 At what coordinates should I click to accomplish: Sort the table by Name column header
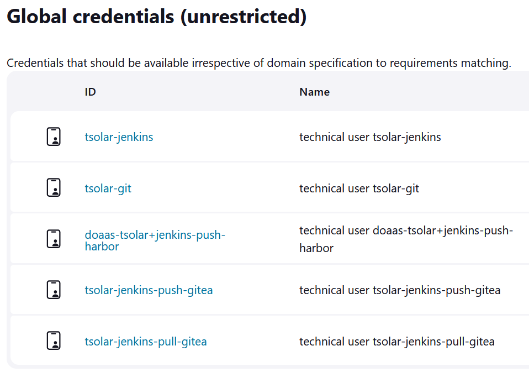[x=314, y=92]
